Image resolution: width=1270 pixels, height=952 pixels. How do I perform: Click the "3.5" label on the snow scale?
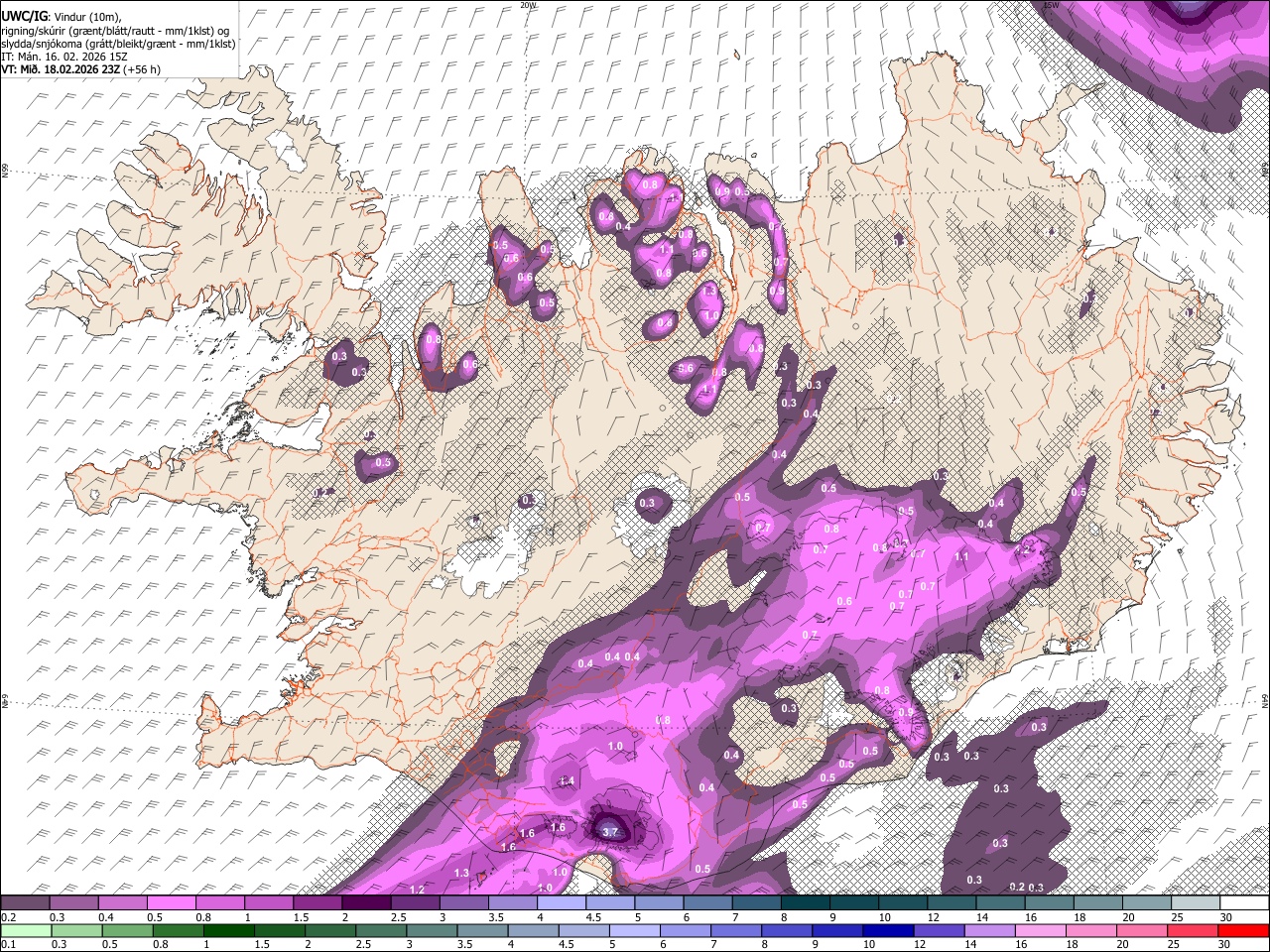[x=496, y=917]
